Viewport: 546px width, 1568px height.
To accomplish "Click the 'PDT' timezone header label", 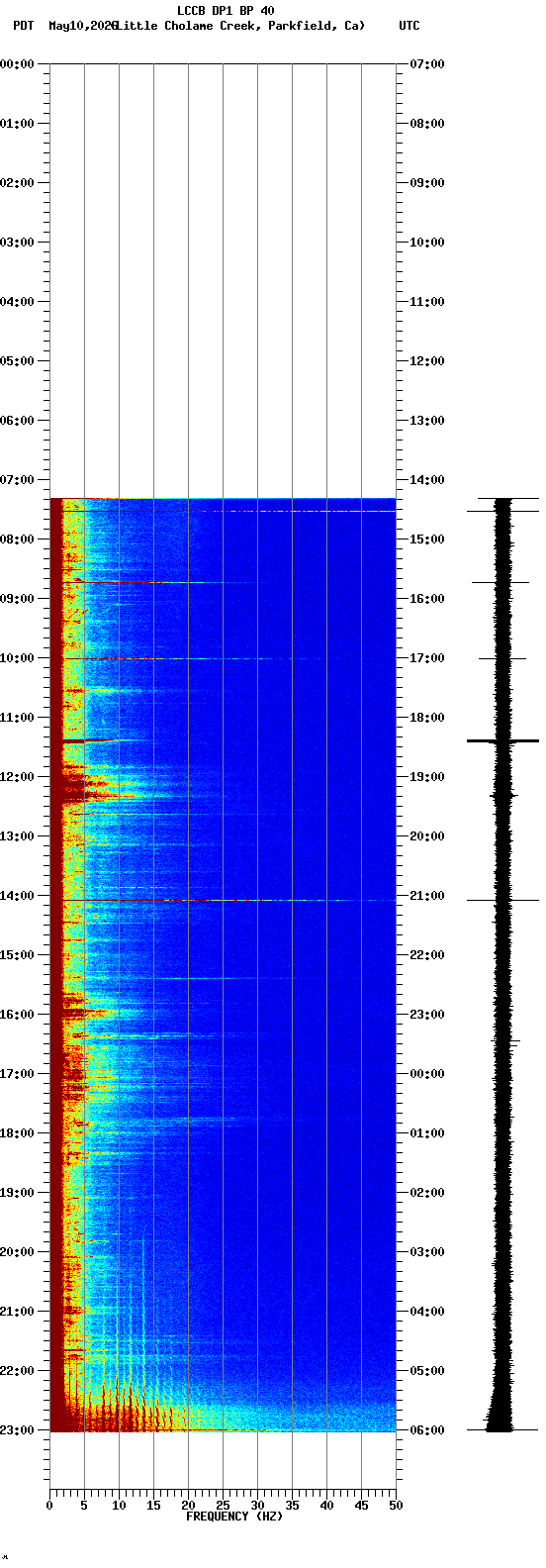I will (x=23, y=26).
